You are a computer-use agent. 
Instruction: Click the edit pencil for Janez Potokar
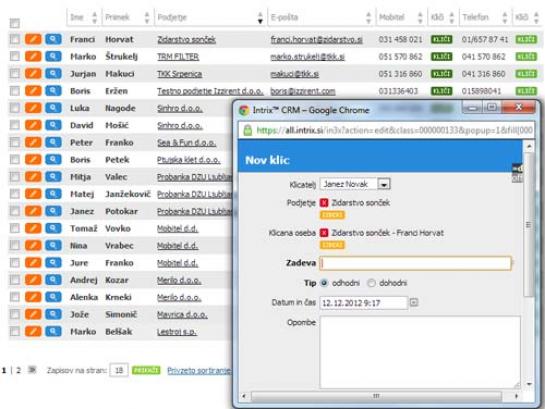coord(33,211)
